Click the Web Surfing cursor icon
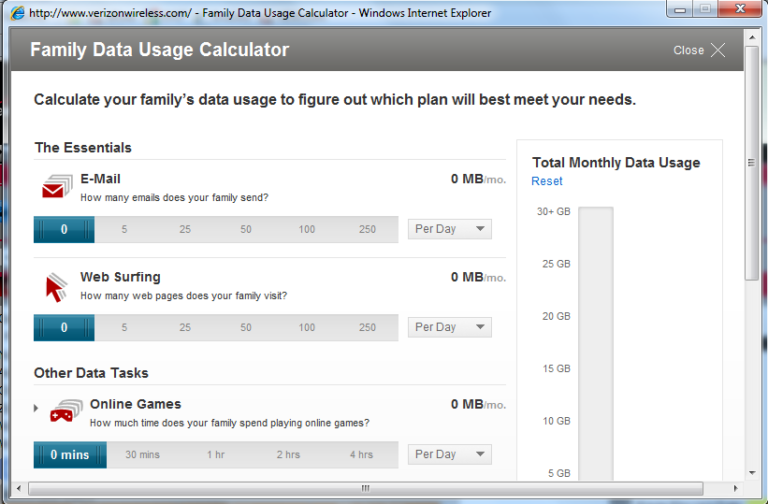 point(56,287)
